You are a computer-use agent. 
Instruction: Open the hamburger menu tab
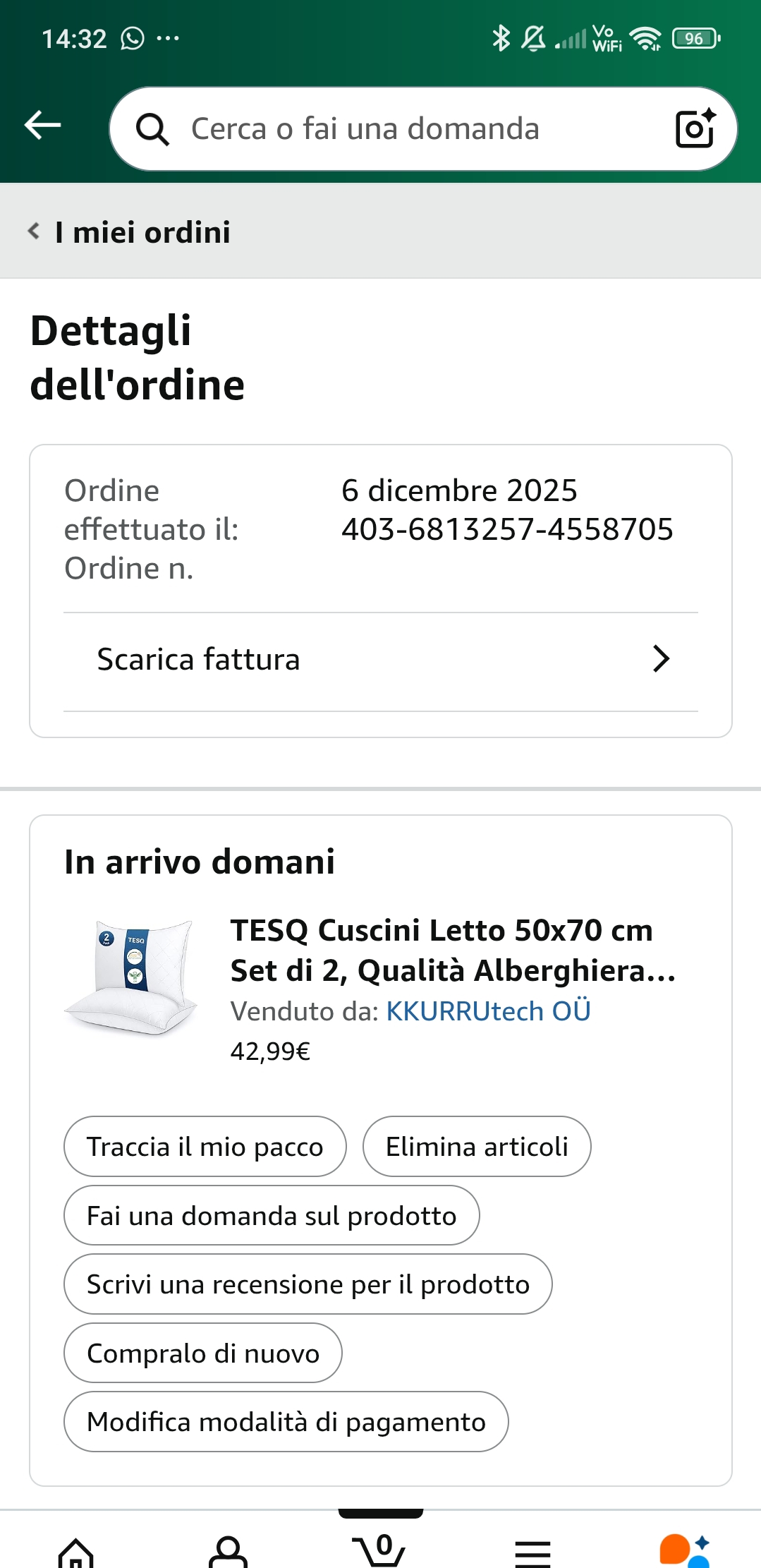click(x=532, y=1552)
